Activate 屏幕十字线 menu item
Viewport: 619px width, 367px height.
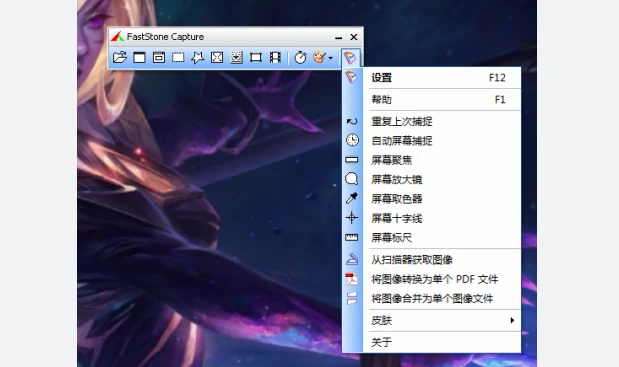tap(431, 218)
